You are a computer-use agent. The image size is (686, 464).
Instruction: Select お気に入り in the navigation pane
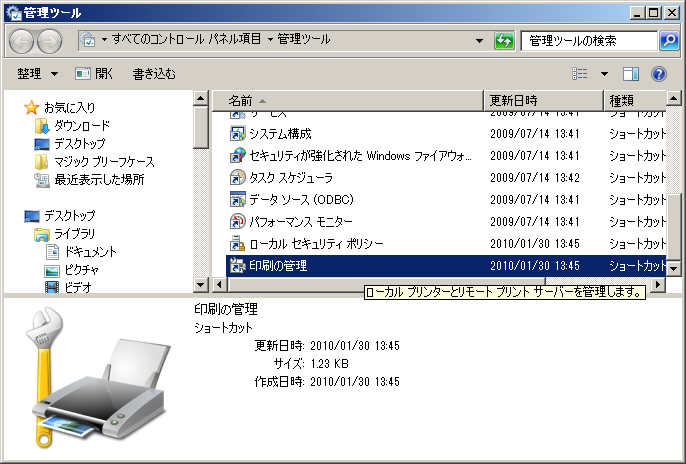pyautogui.click(x=70, y=108)
